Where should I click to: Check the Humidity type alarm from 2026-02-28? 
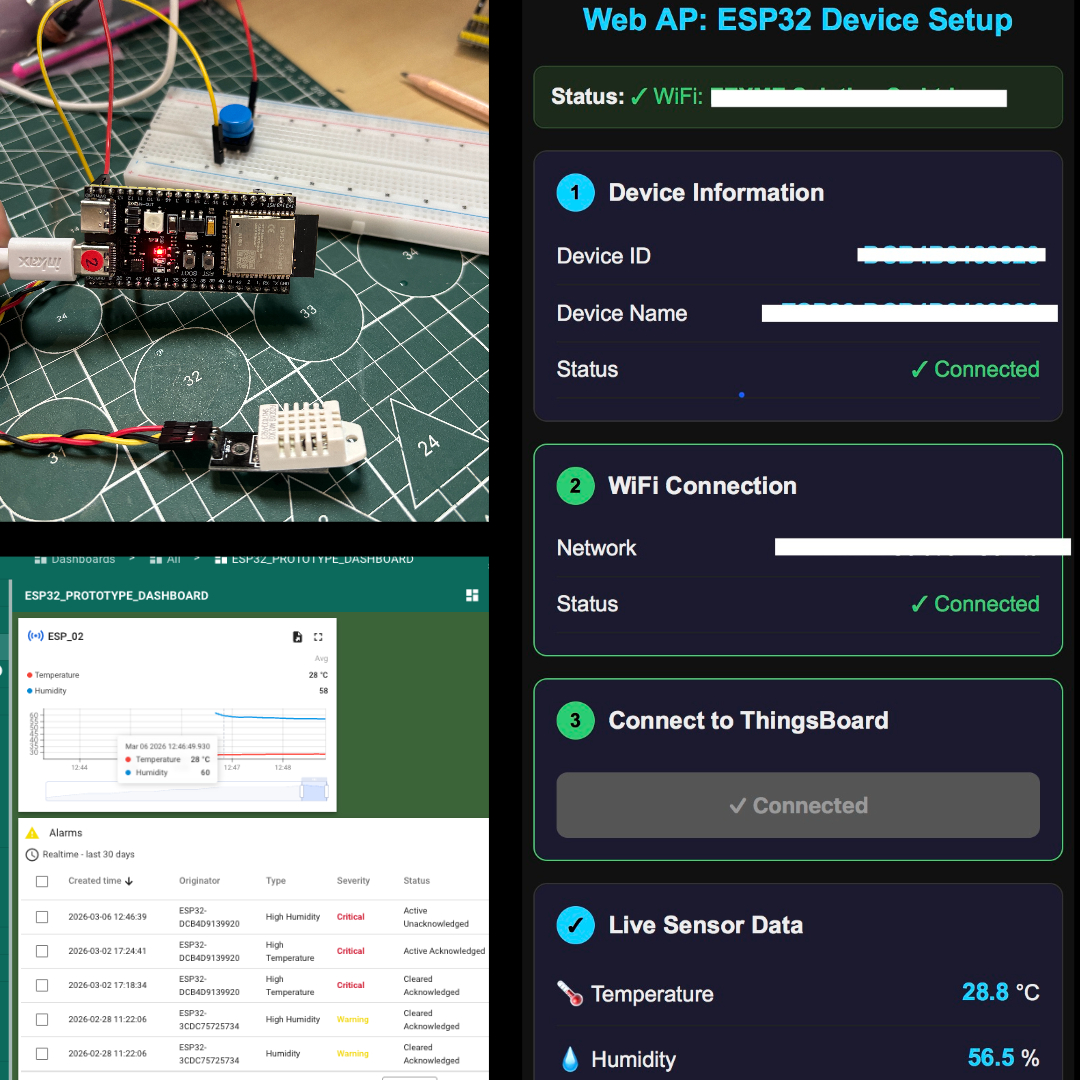point(42,1054)
